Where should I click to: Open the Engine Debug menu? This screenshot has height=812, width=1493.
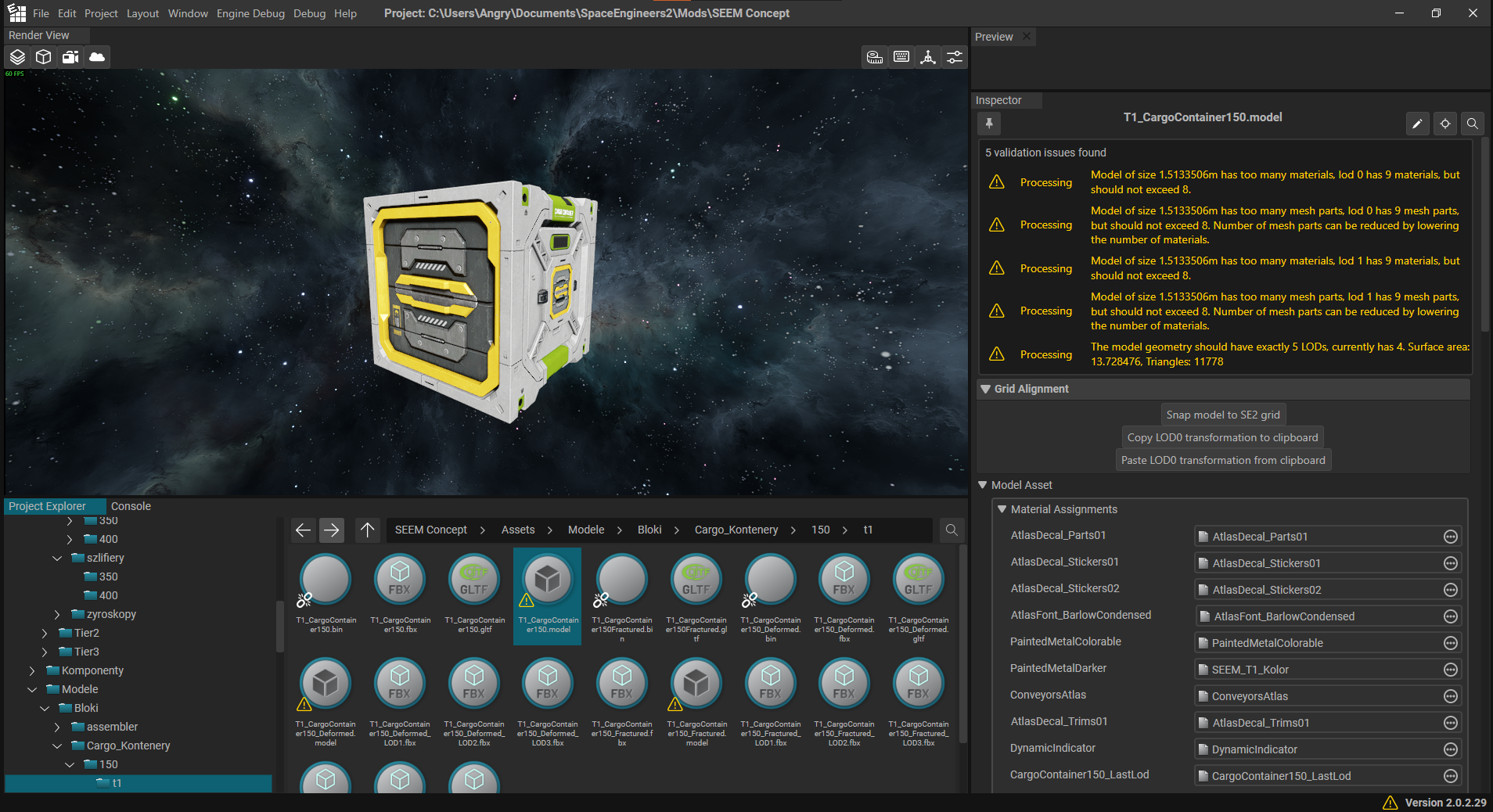[250, 13]
